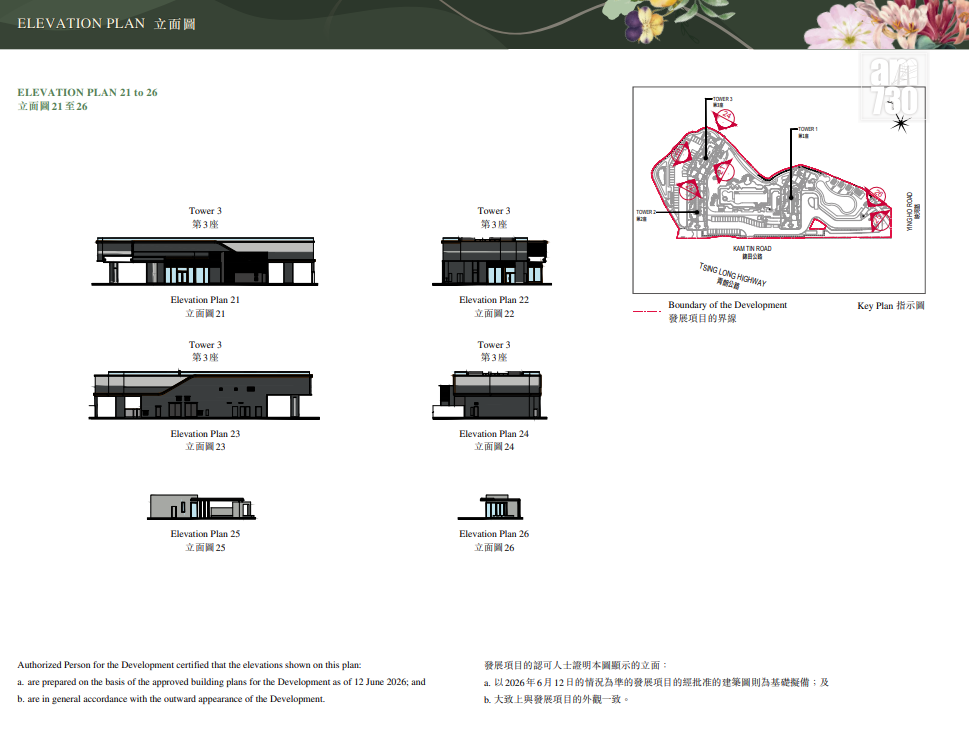Click the am730 watermark logo

click(894, 86)
